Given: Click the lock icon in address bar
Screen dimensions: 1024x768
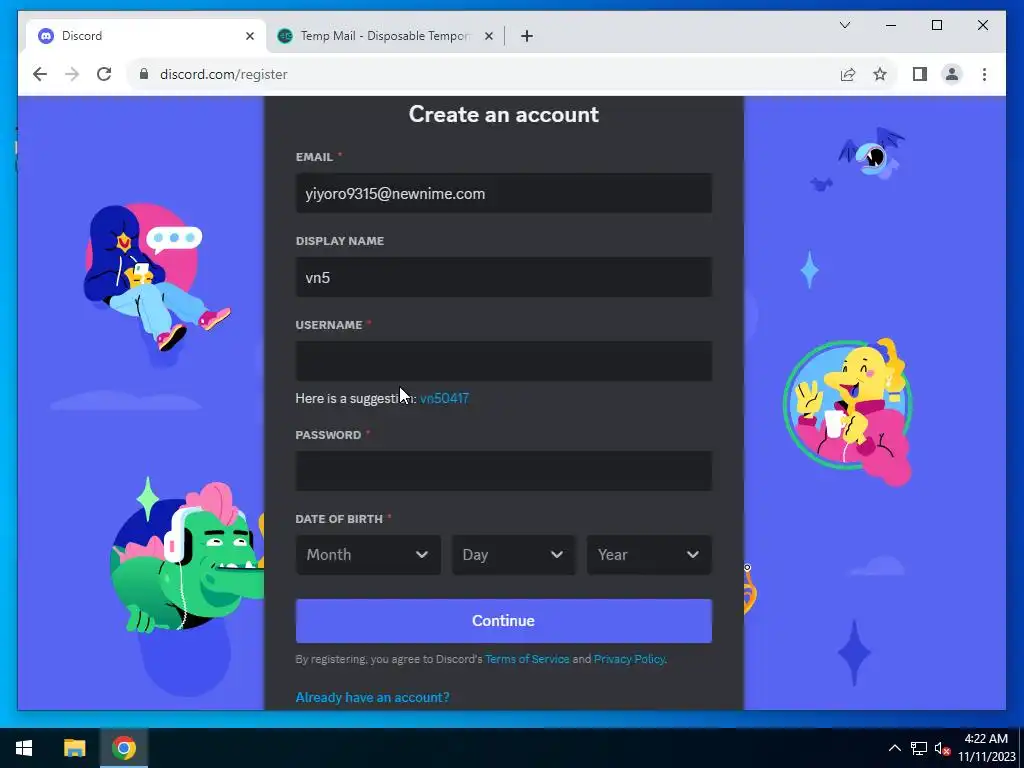Looking at the screenshot, I should pyautogui.click(x=144, y=74).
